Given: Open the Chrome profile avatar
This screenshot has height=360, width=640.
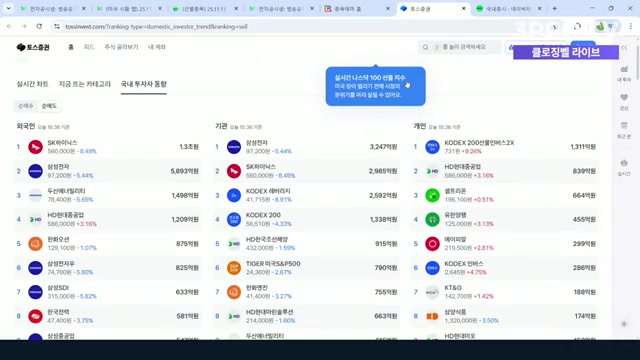Looking at the screenshot, I should [x=600, y=26].
